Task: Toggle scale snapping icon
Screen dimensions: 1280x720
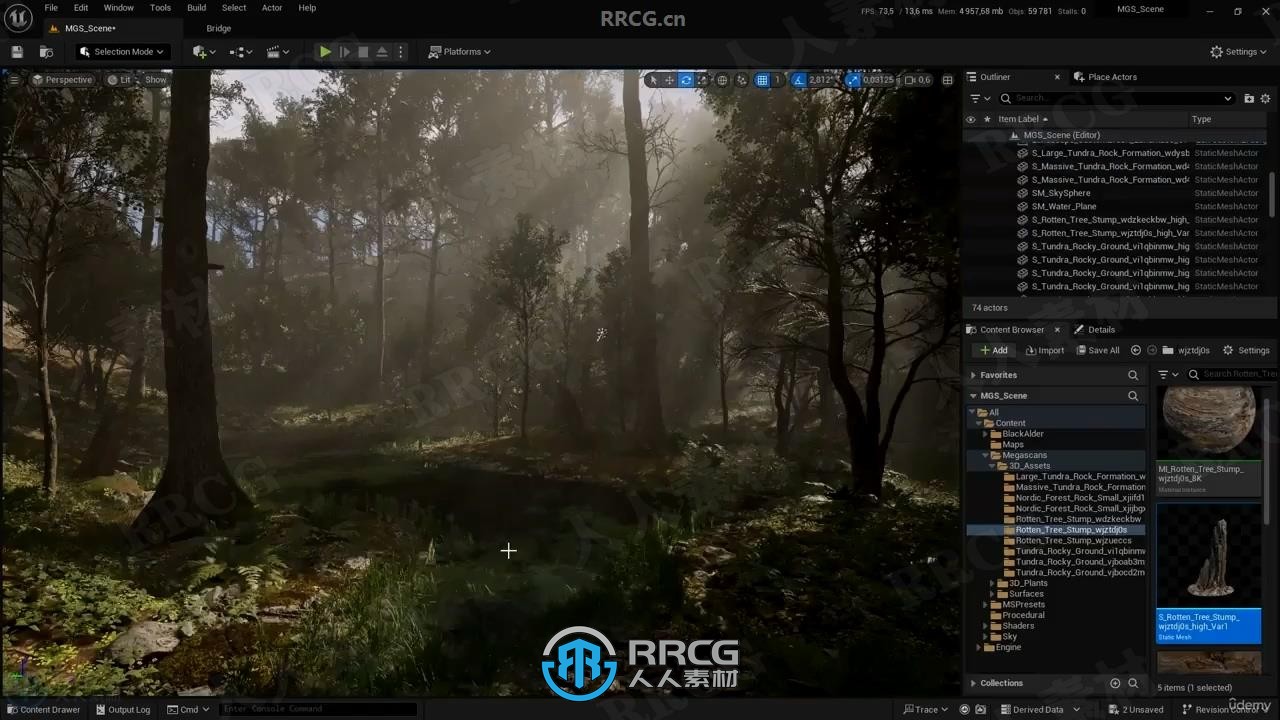Action: (x=853, y=80)
